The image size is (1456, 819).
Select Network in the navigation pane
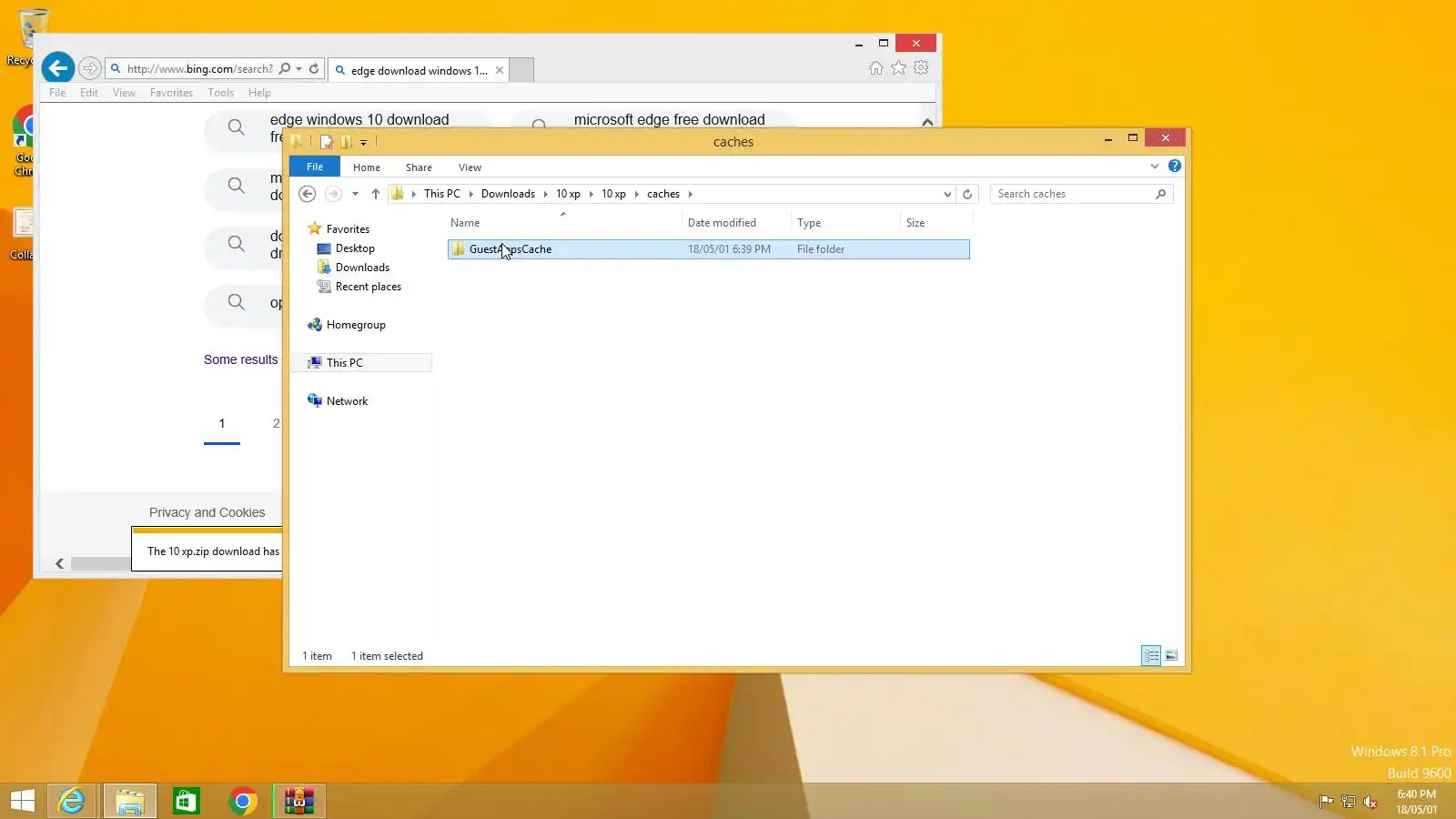347,401
